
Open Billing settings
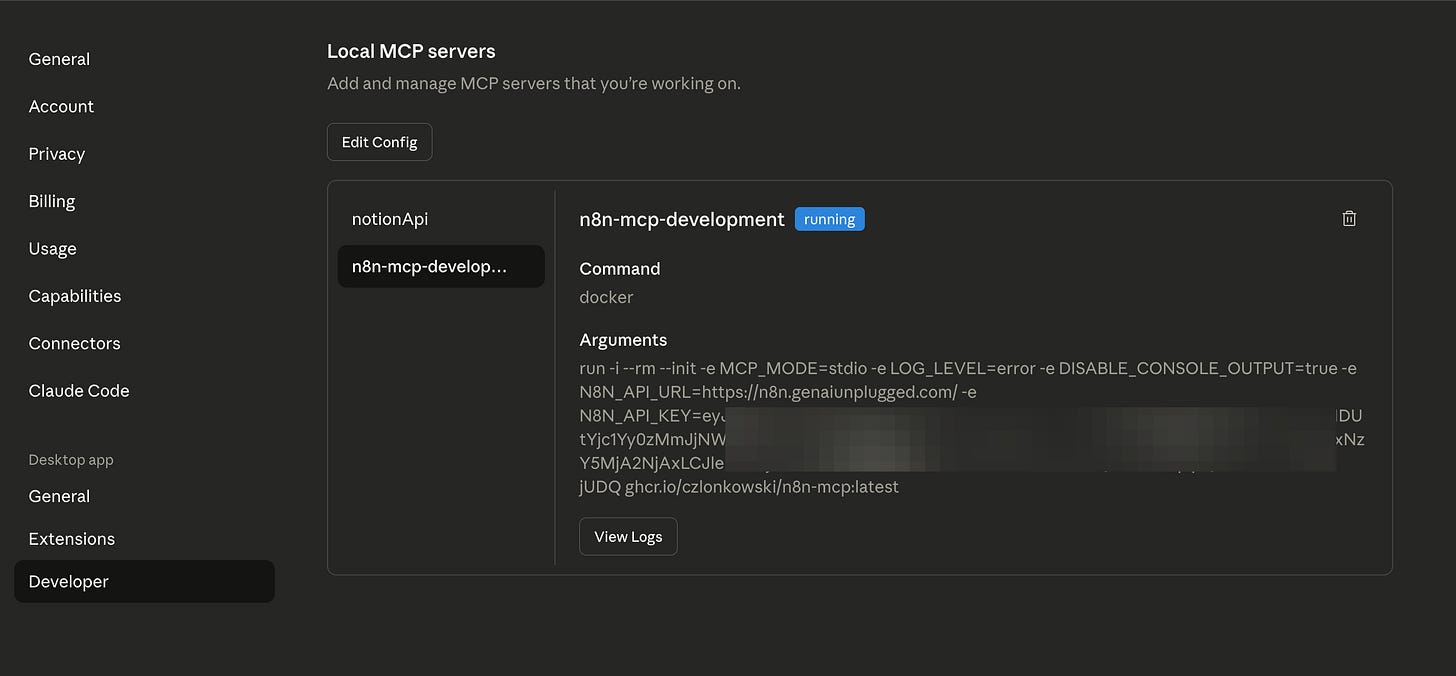point(52,201)
